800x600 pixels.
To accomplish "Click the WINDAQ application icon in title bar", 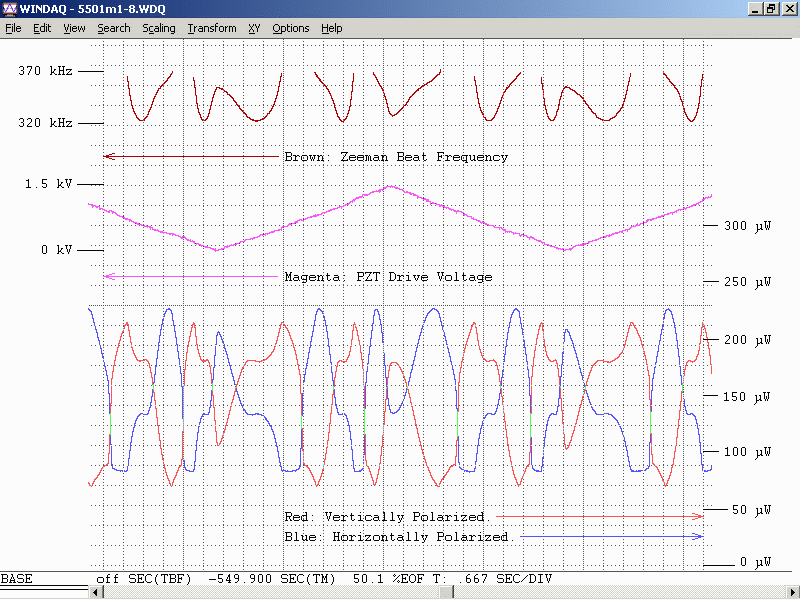I will [x=10, y=9].
